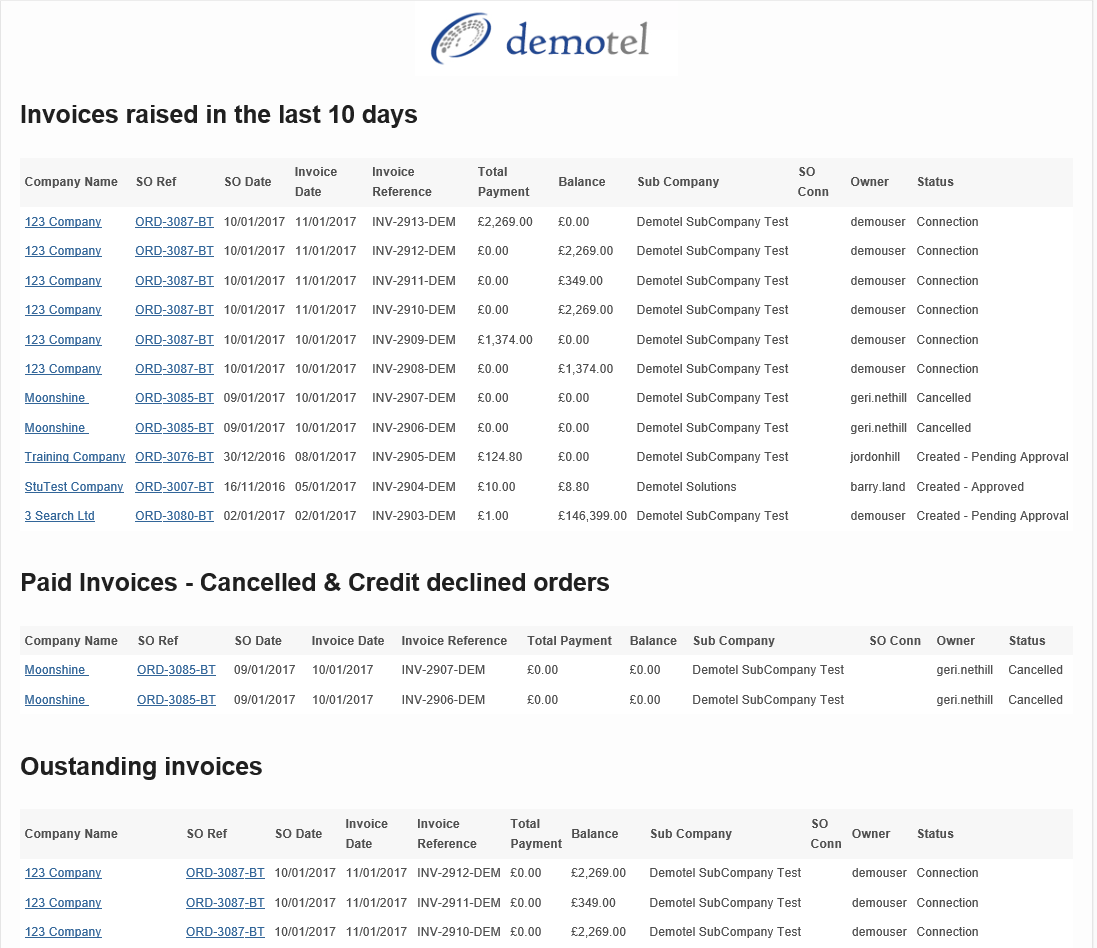Click the 'Created - Approved' status

(970, 487)
